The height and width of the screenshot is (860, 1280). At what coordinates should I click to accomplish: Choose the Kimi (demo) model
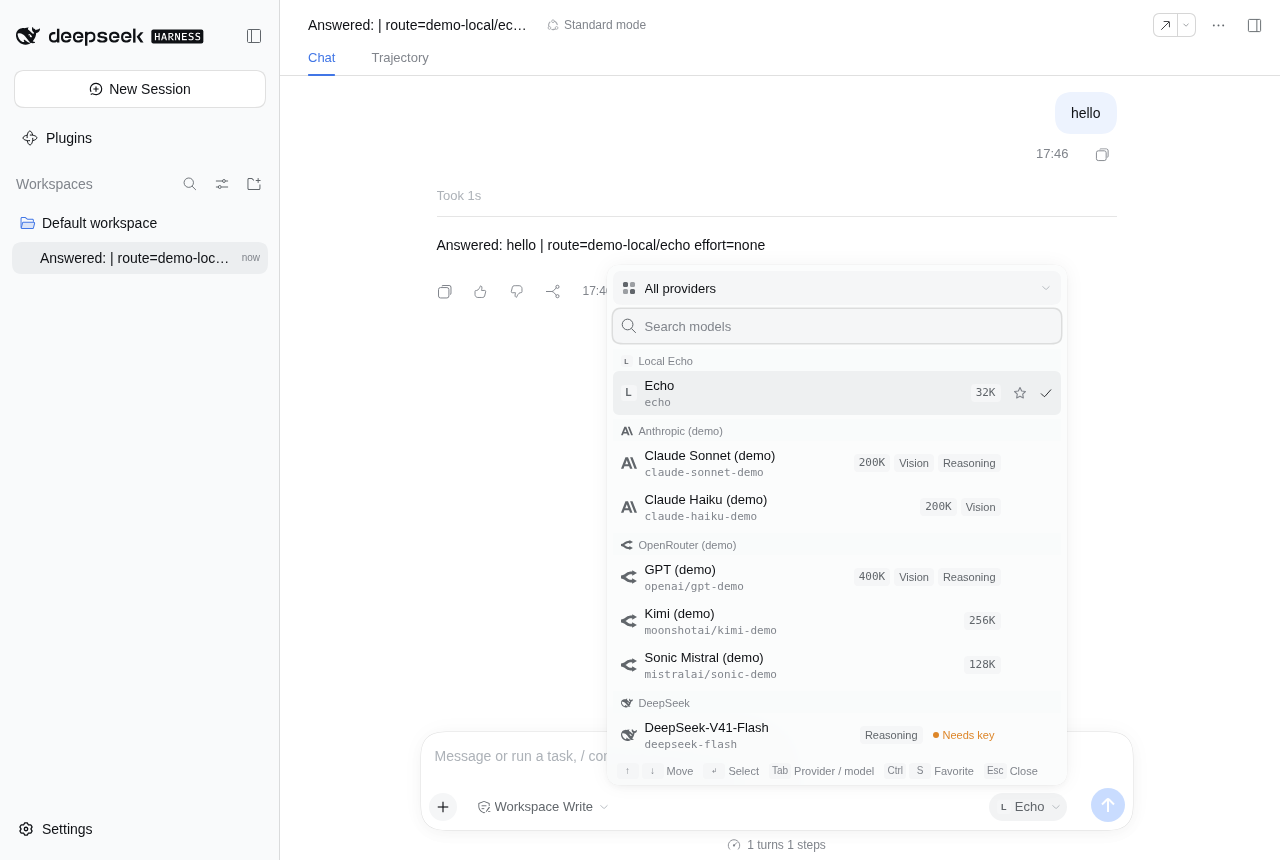coord(837,621)
